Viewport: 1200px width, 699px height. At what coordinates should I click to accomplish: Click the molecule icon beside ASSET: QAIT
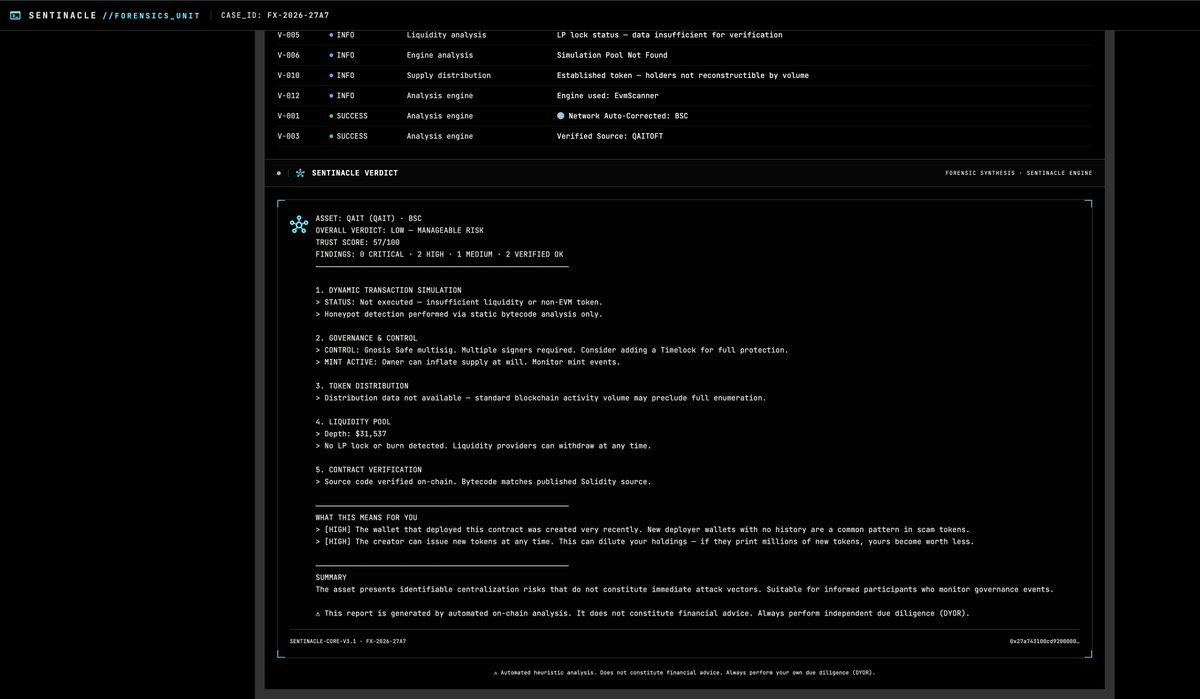pyautogui.click(x=299, y=225)
